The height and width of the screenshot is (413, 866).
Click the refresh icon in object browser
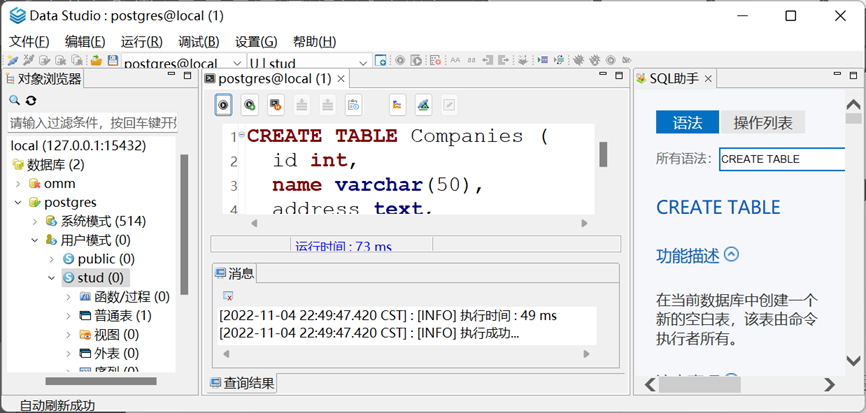point(31,100)
